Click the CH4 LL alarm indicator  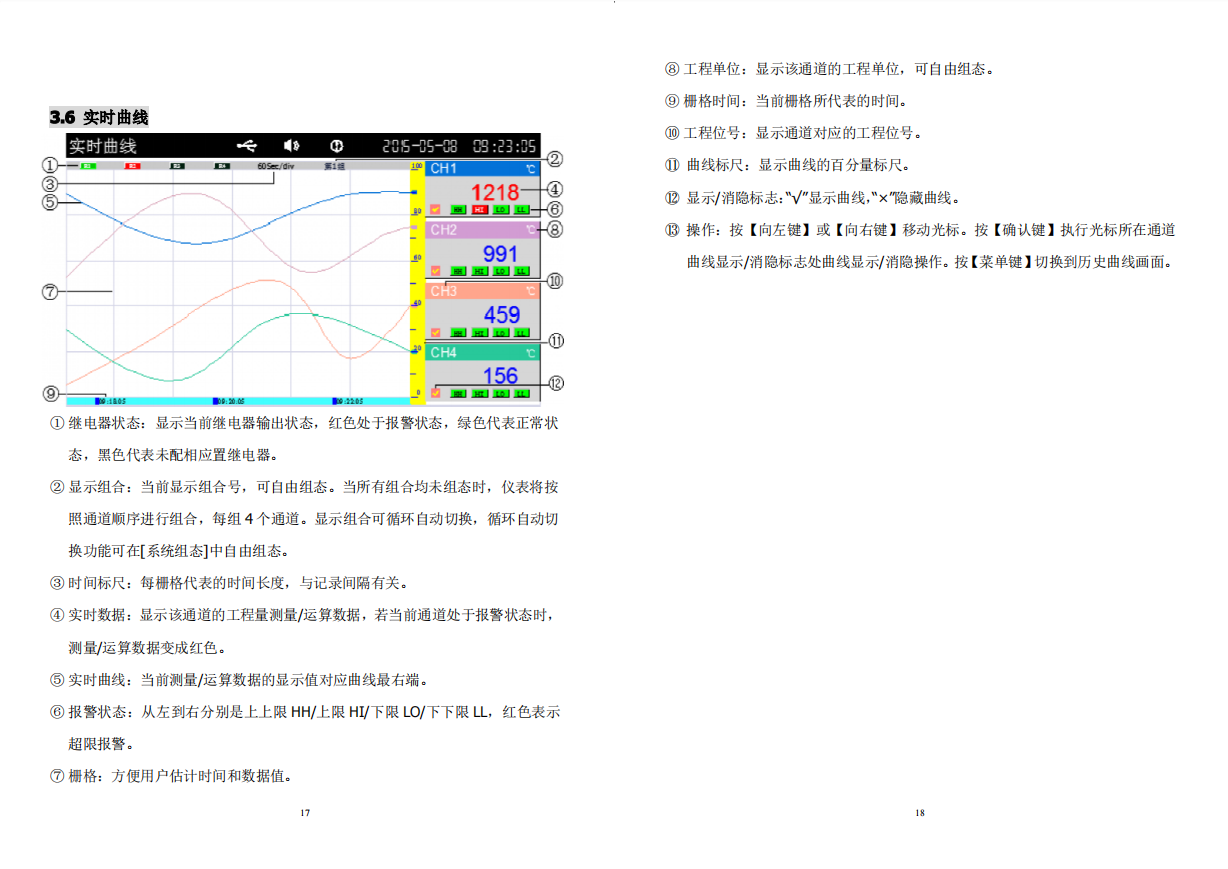[x=521, y=393]
